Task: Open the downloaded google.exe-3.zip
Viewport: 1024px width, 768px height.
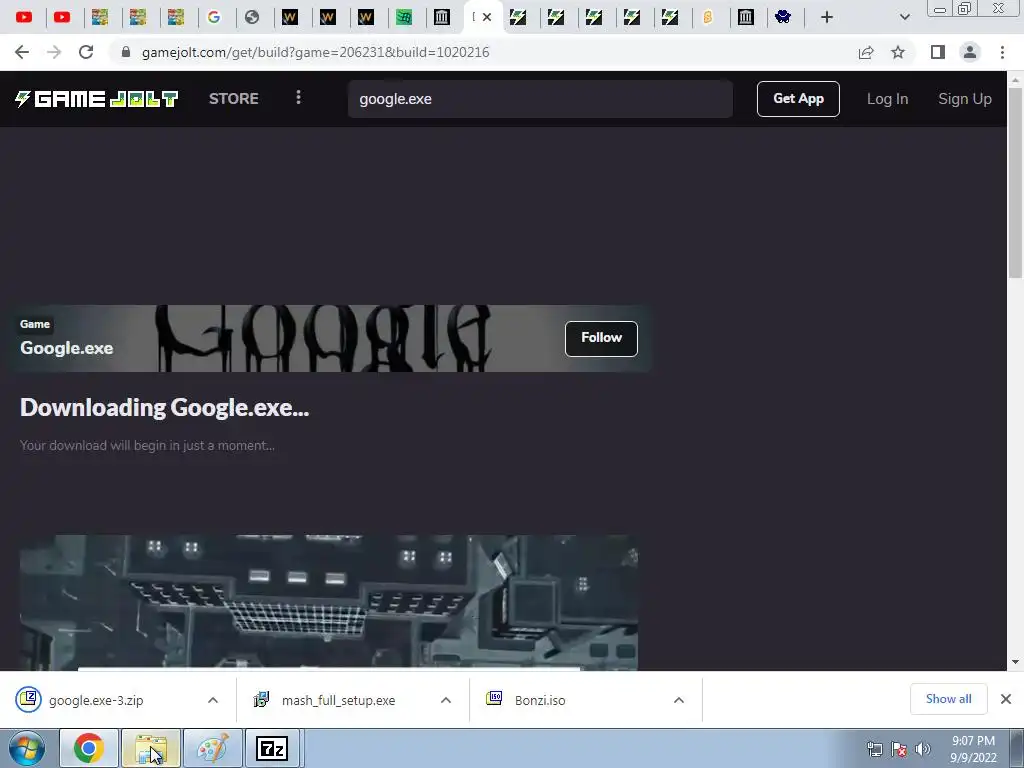Action: [x=96, y=700]
